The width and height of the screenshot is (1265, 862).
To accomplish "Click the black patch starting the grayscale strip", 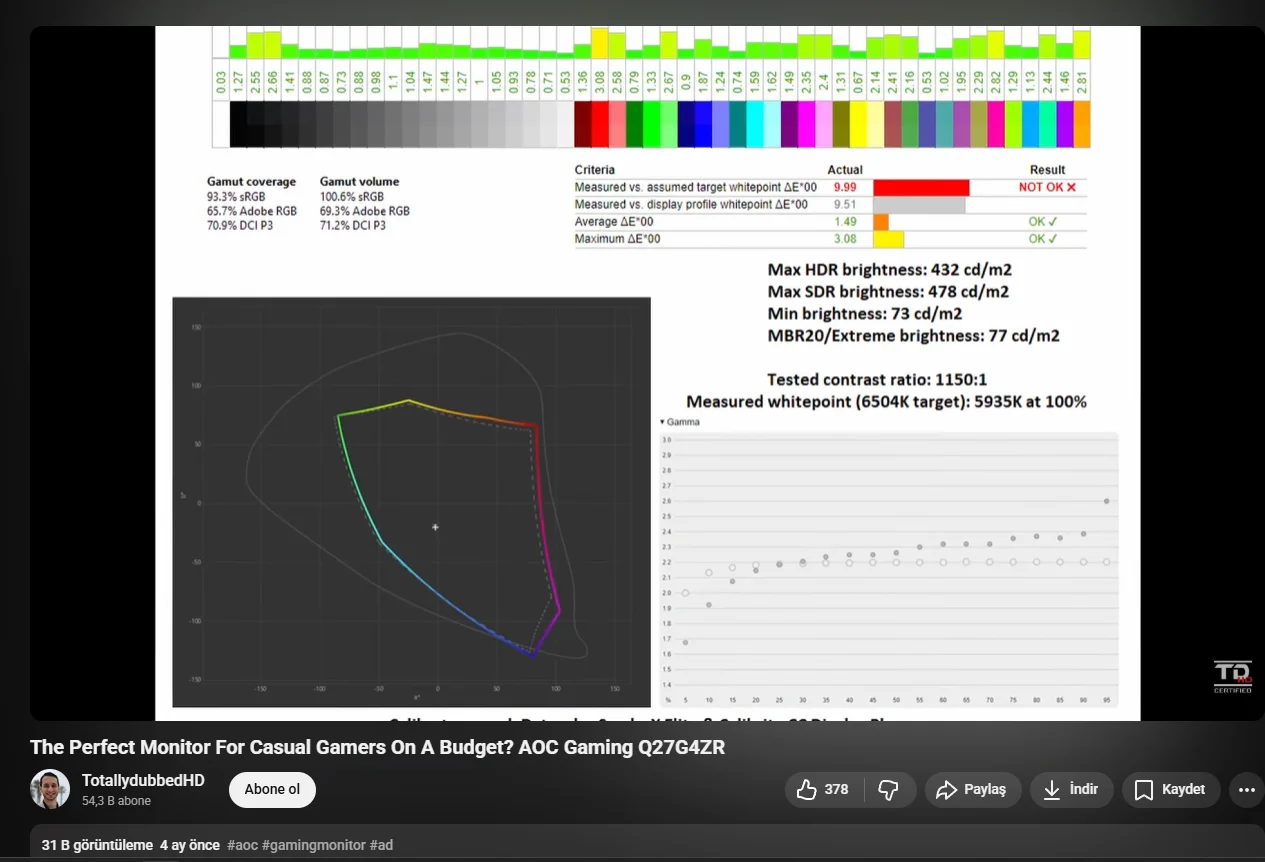I will [x=238, y=124].
